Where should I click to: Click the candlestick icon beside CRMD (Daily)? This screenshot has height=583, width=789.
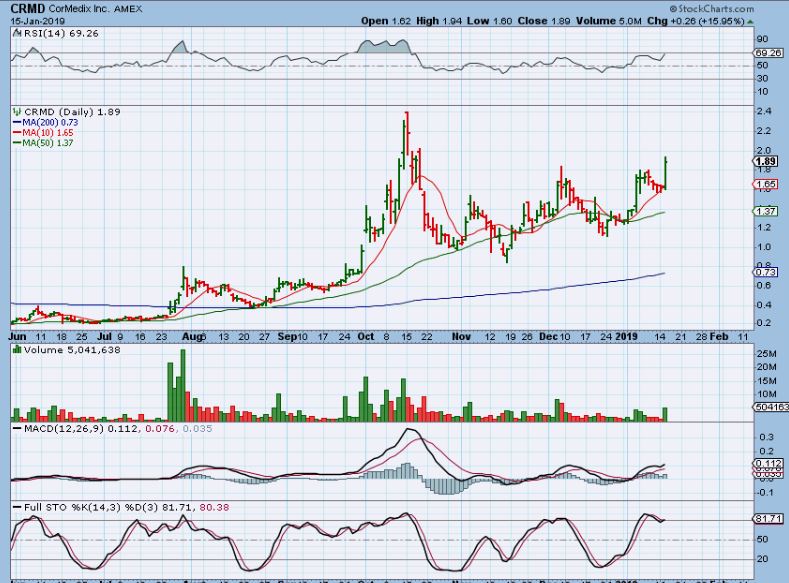17,112
